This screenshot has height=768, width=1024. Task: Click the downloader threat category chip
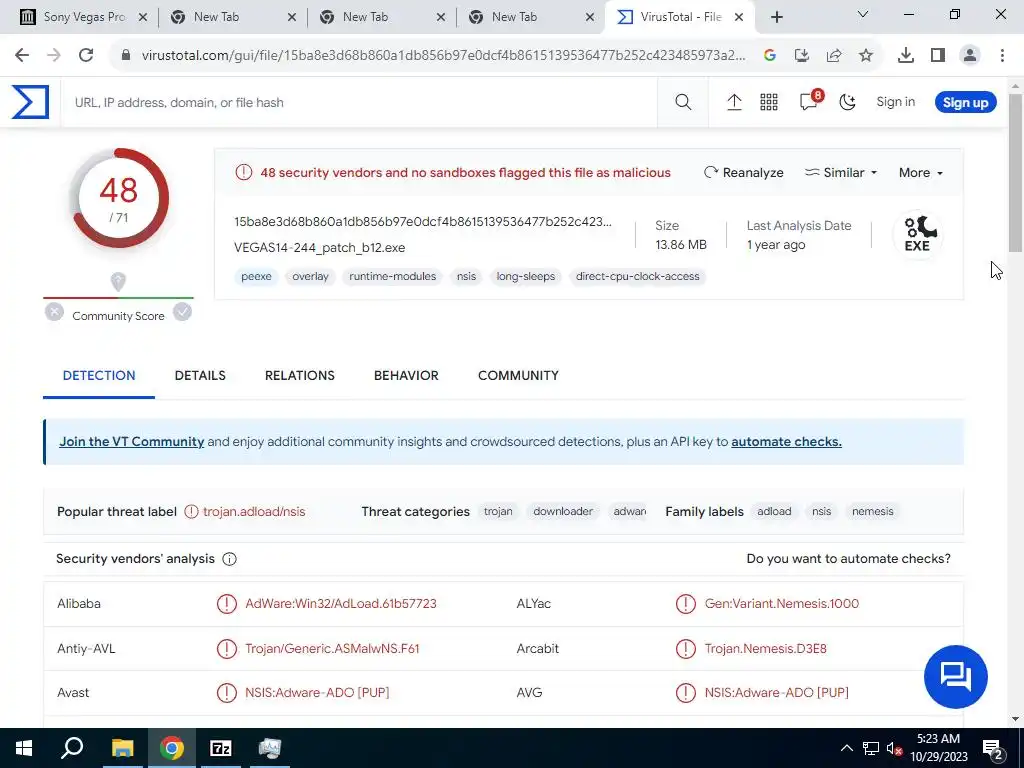pos(563,511)
